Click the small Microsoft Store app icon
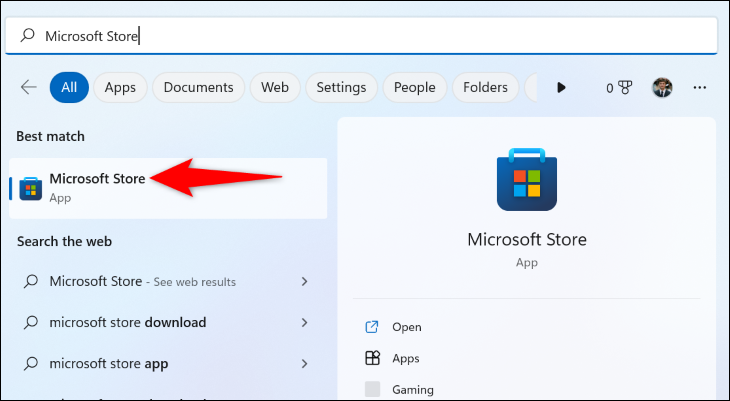 point(31,189)
